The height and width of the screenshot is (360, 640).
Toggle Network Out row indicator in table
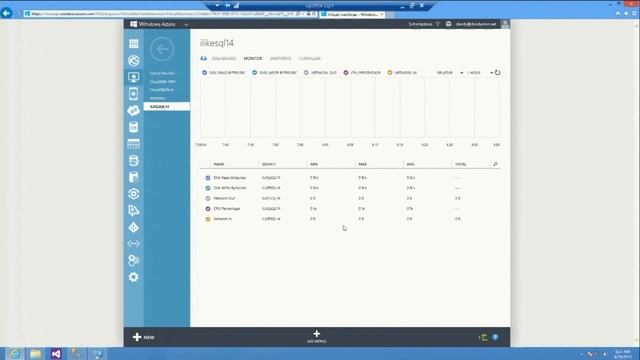tap(208, 198)
